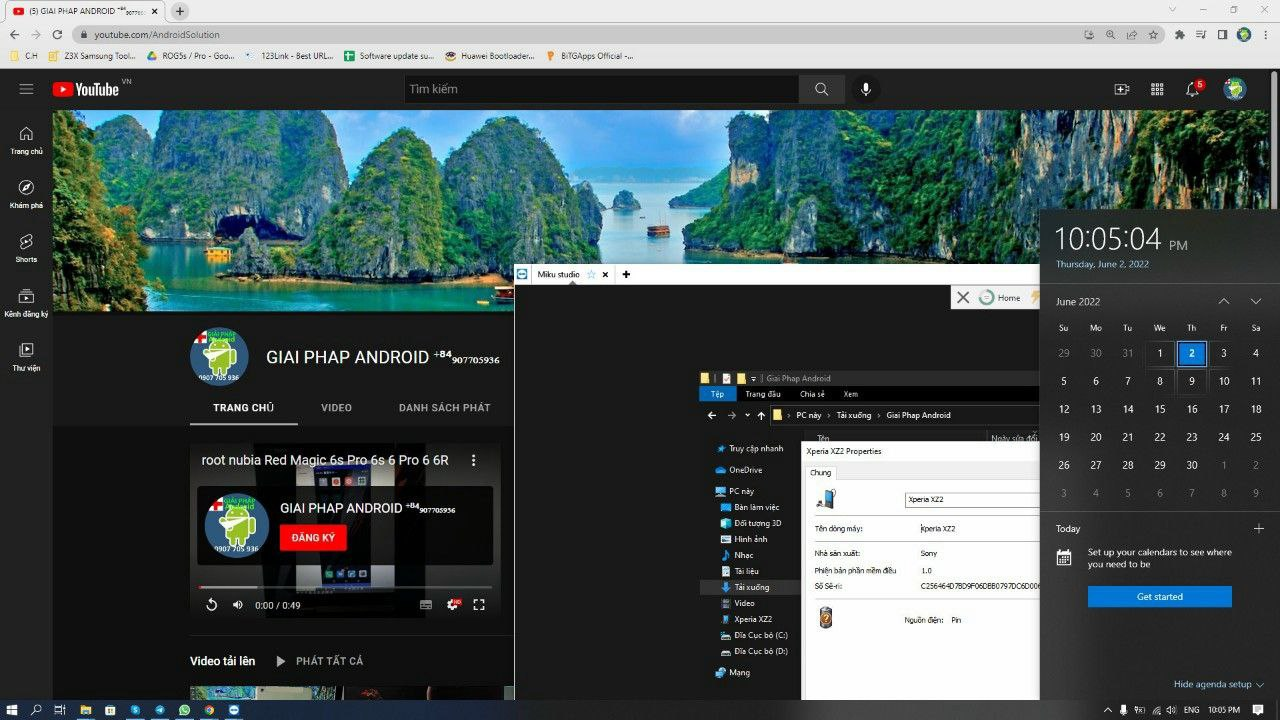Enter fullscreen on the video player
Screen dimensions: 1280x720
[479, 605]
